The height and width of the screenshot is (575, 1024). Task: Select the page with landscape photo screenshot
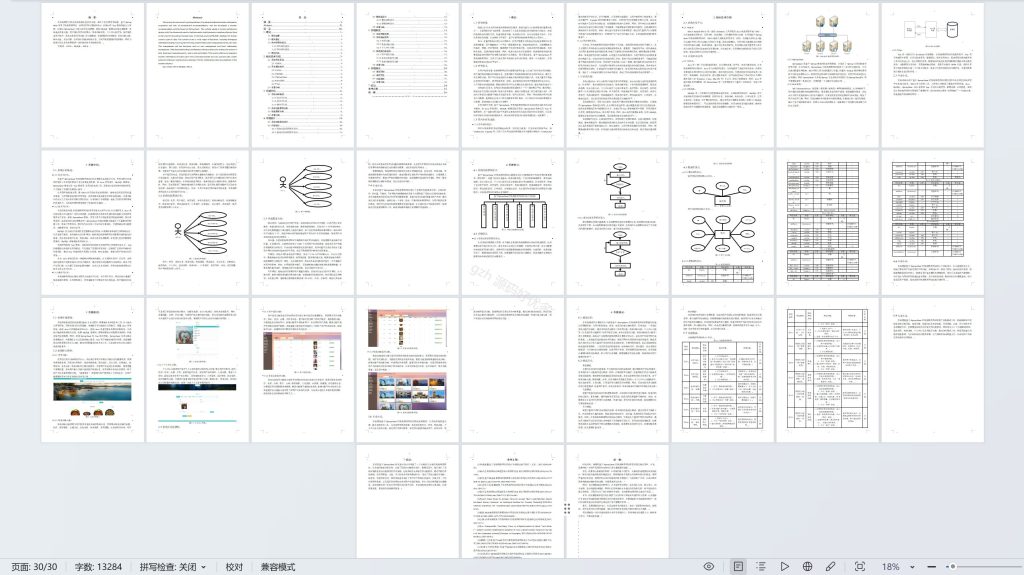(x=92, y=370)
